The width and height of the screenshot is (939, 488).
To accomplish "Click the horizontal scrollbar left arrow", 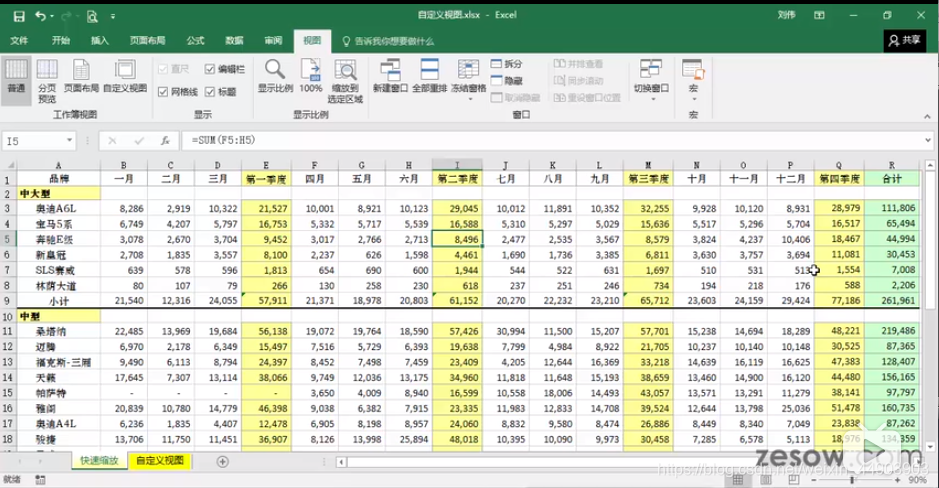I will [341, 462].
